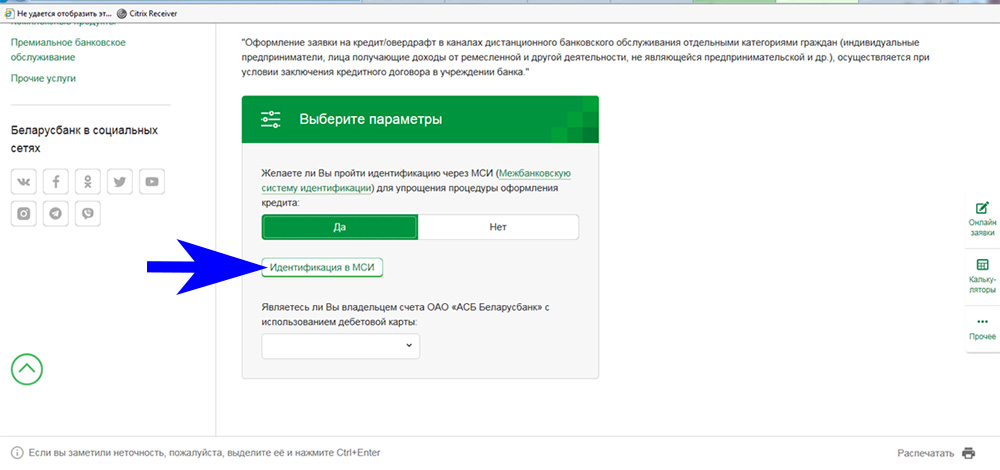This screenshot has height=470, width=1000.
Task: Open the Межбанковскую систему идентификации link
Action: (x=416, y=180)
